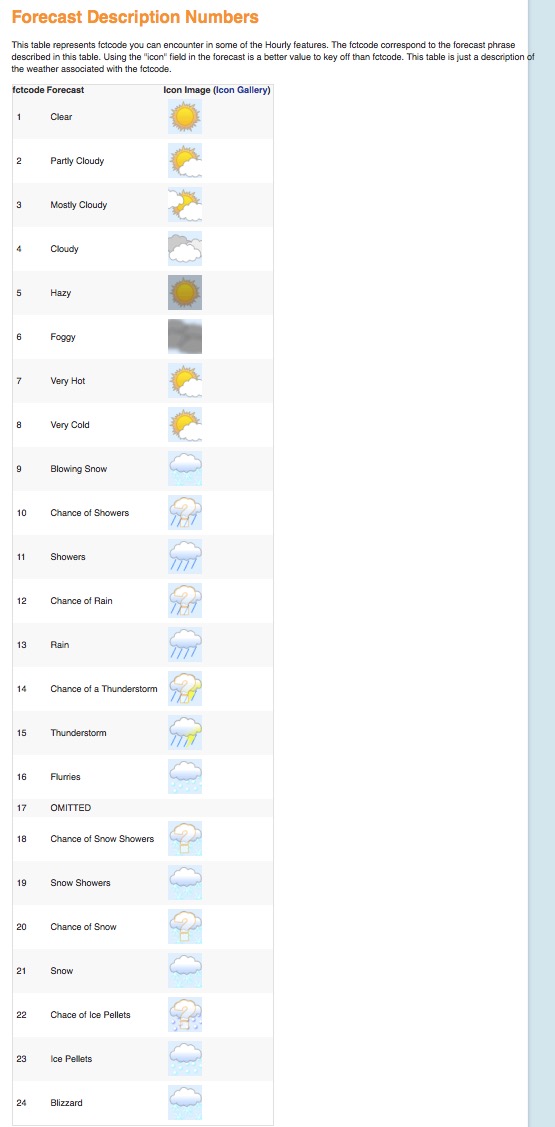Select the 'Showers' text in row 11

[x=68, y=556]
